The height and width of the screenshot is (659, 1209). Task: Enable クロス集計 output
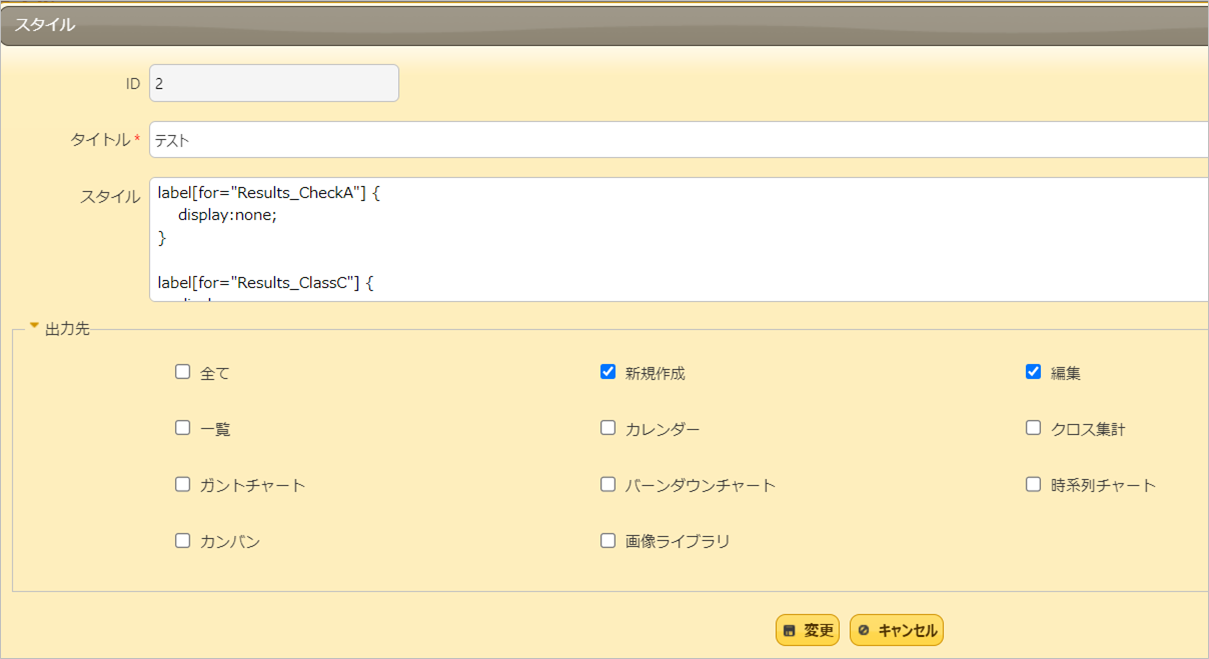pyautogui.click(x=1032, y=427)
